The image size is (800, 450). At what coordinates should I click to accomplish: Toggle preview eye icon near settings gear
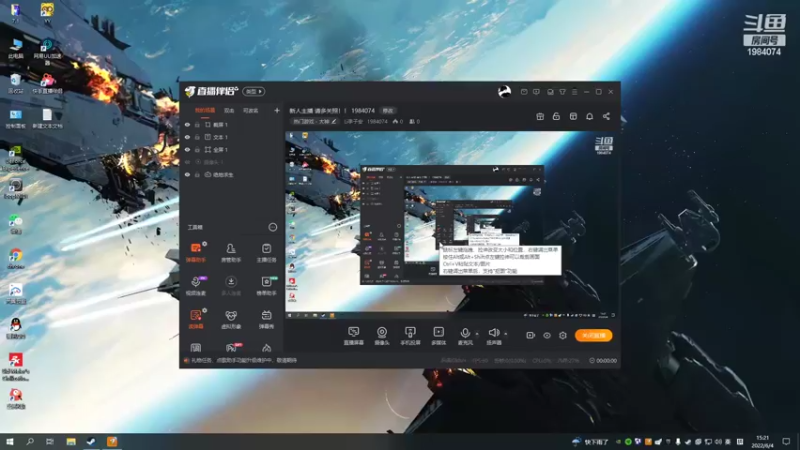tap(546, 335)
